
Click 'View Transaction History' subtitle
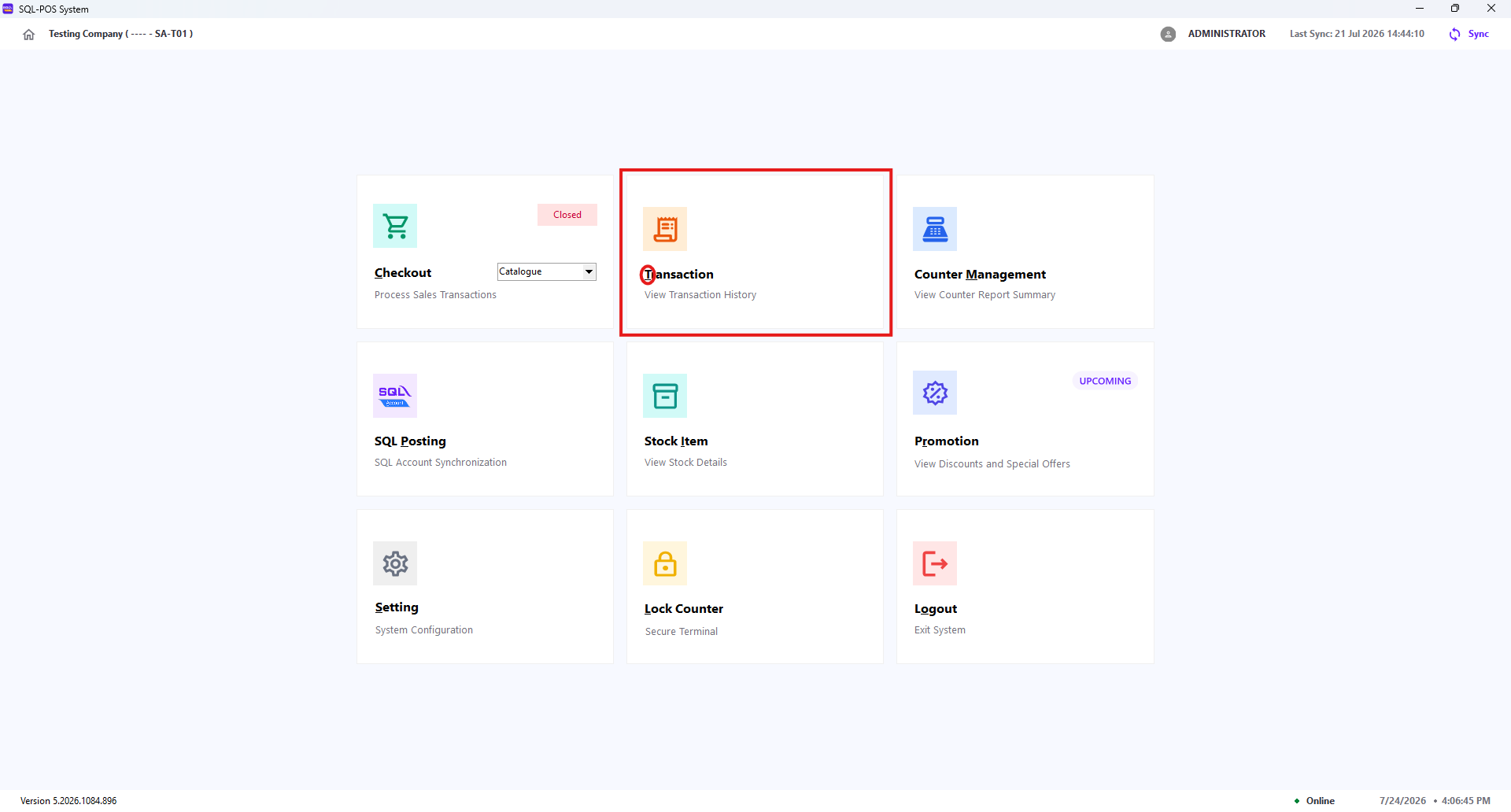700,295
